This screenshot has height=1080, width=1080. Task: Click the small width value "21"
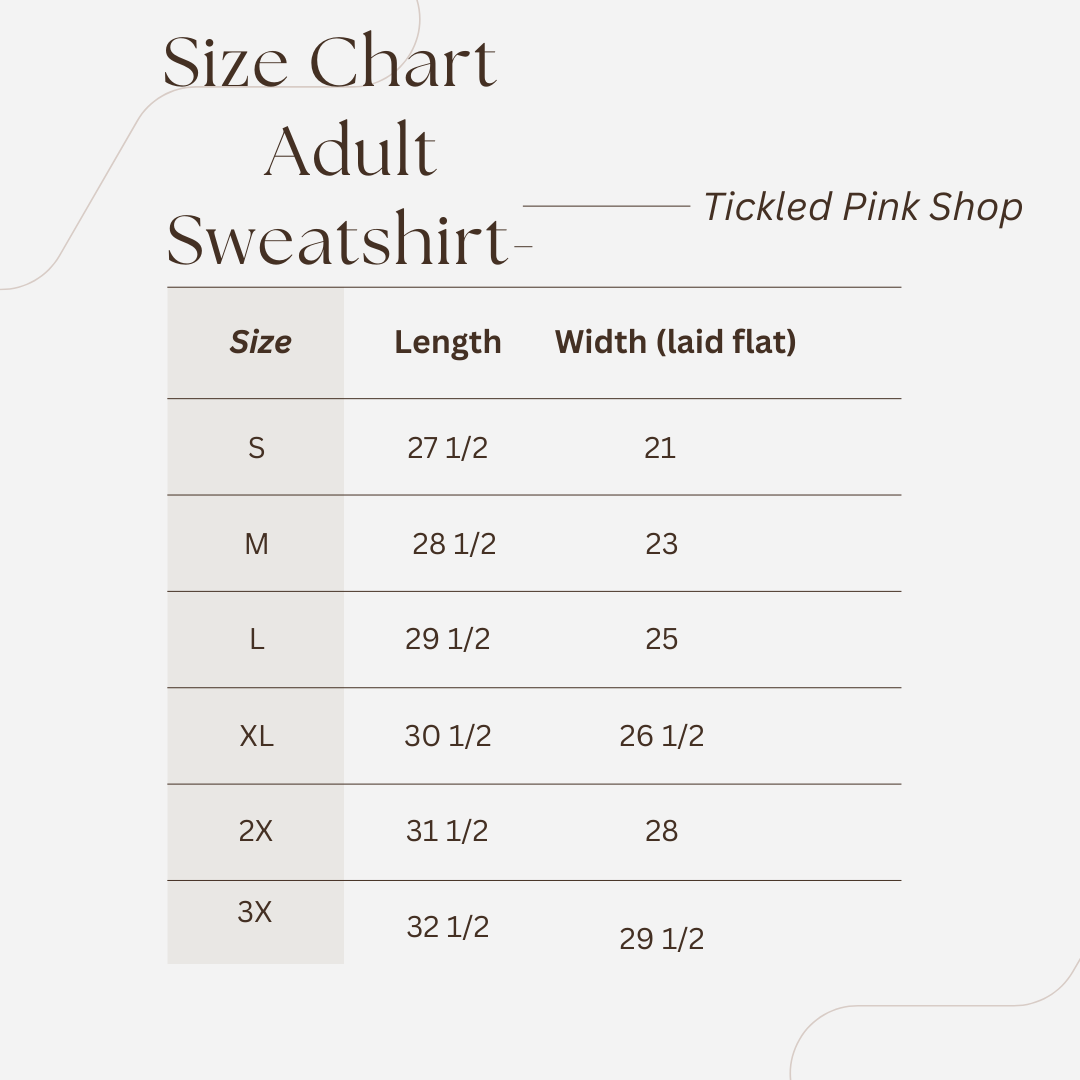(x=660, y=448)
